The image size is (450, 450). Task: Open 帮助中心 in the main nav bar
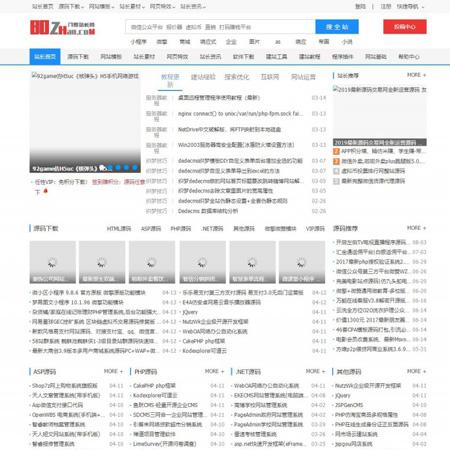click(409, 57)
